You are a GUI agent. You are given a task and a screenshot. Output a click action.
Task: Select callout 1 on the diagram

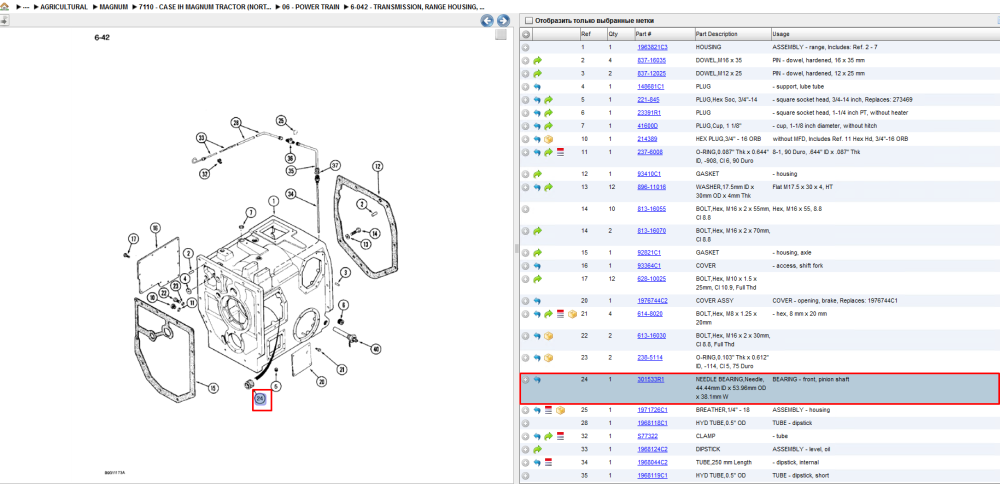click(274, 200)
